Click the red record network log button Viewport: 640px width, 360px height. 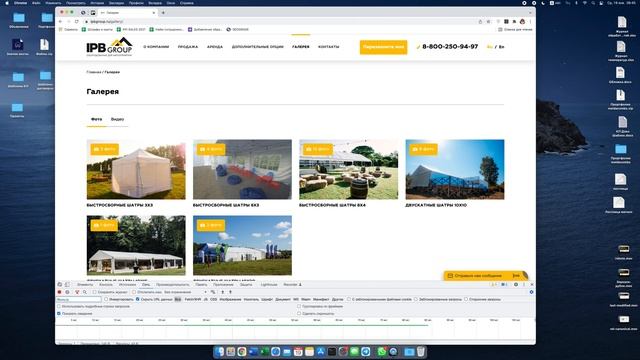tap(59, 292)
